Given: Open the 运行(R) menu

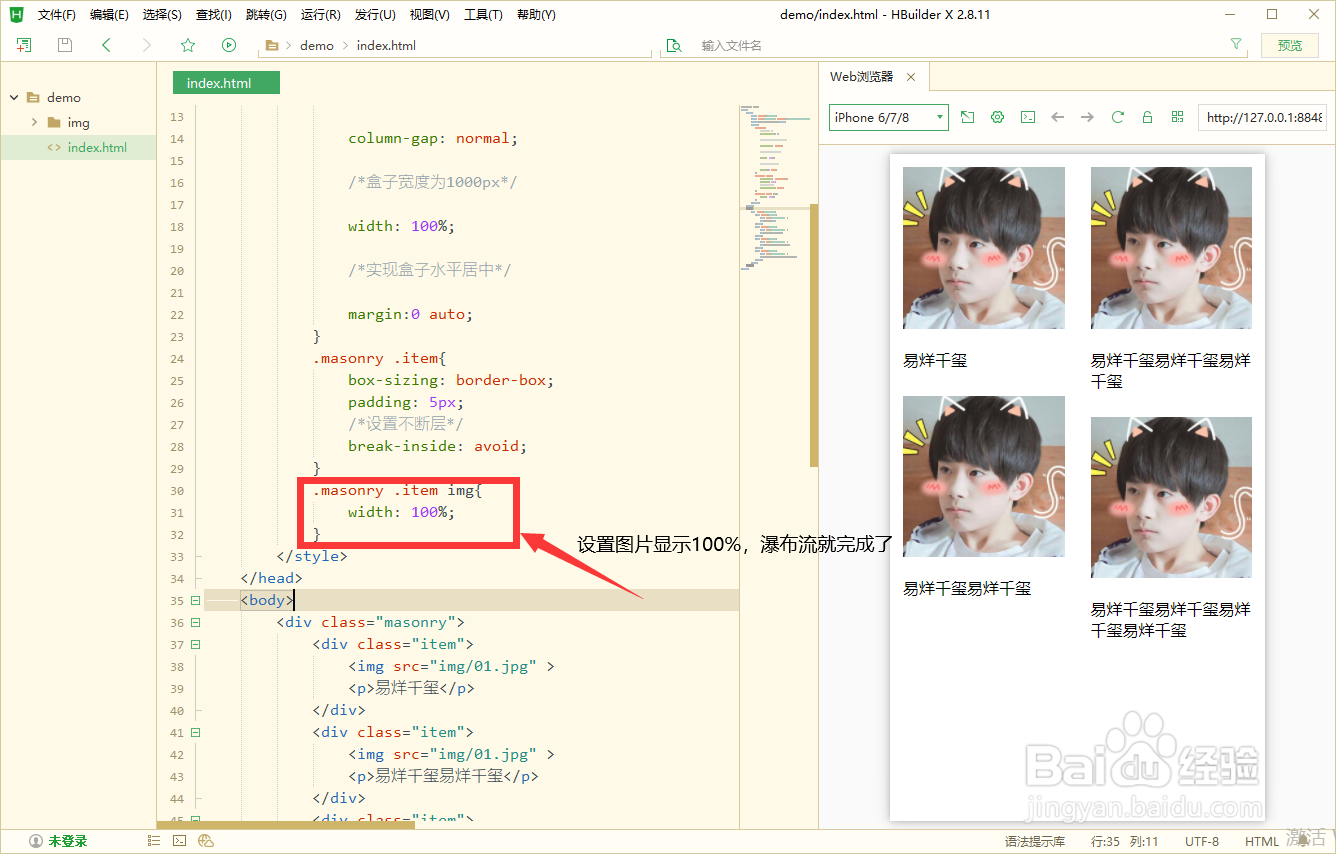Looking at the screenshot, I should tap(320, 15).
